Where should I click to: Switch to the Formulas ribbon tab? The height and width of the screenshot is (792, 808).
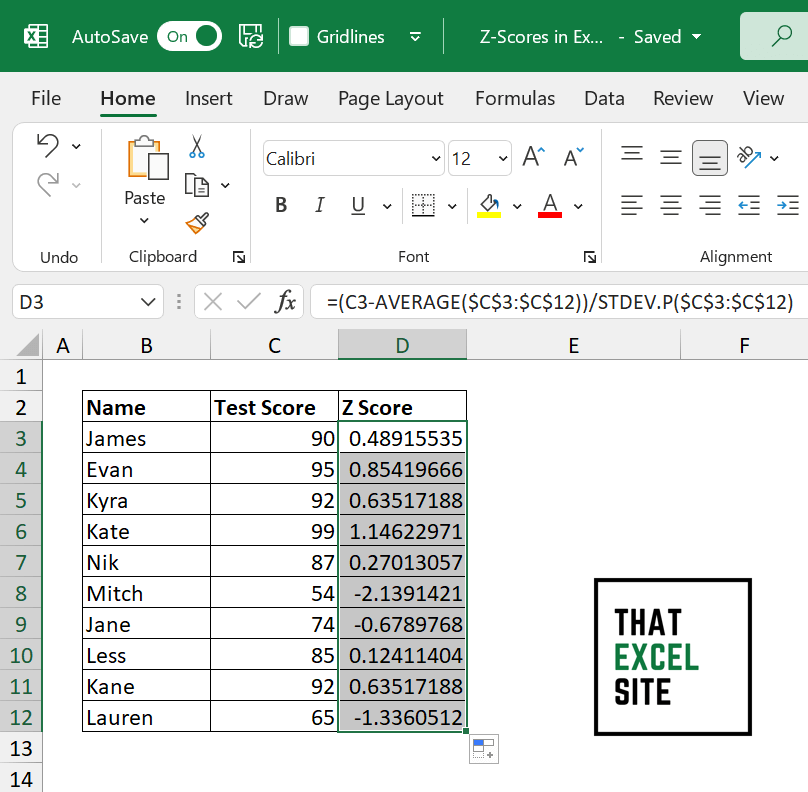click(x=515, y=98)
